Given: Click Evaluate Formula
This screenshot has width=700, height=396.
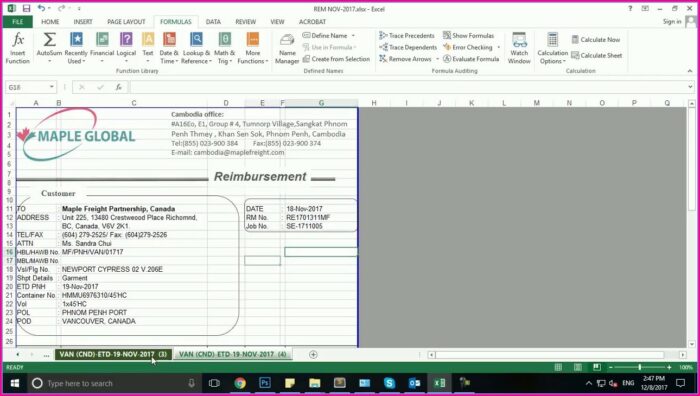Looking at the screenshot, I should click(x=471, y=58).
